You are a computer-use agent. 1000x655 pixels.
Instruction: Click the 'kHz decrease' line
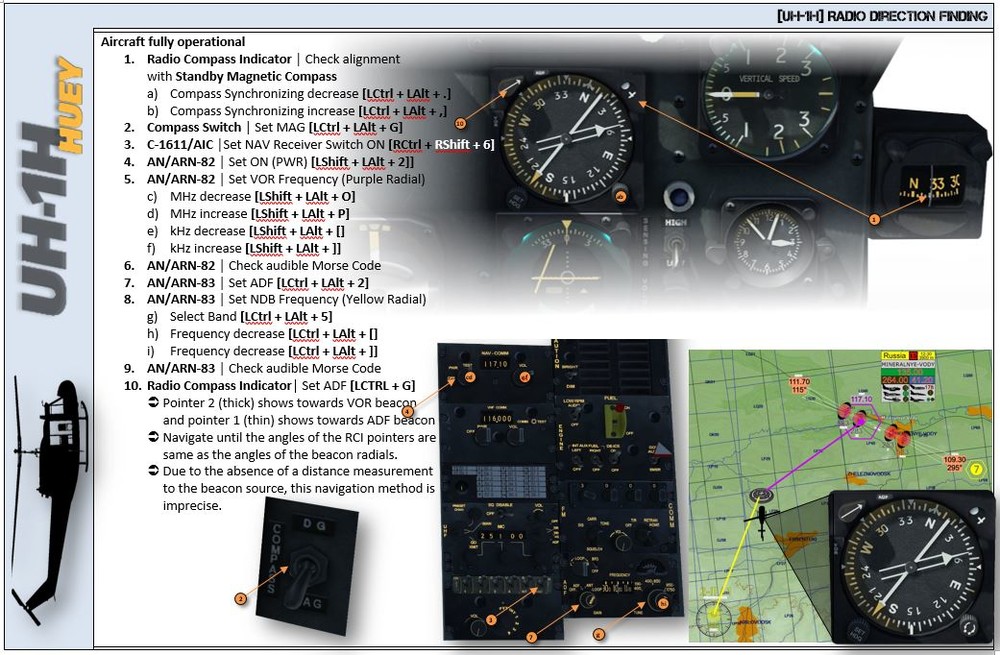pos(257,231)
